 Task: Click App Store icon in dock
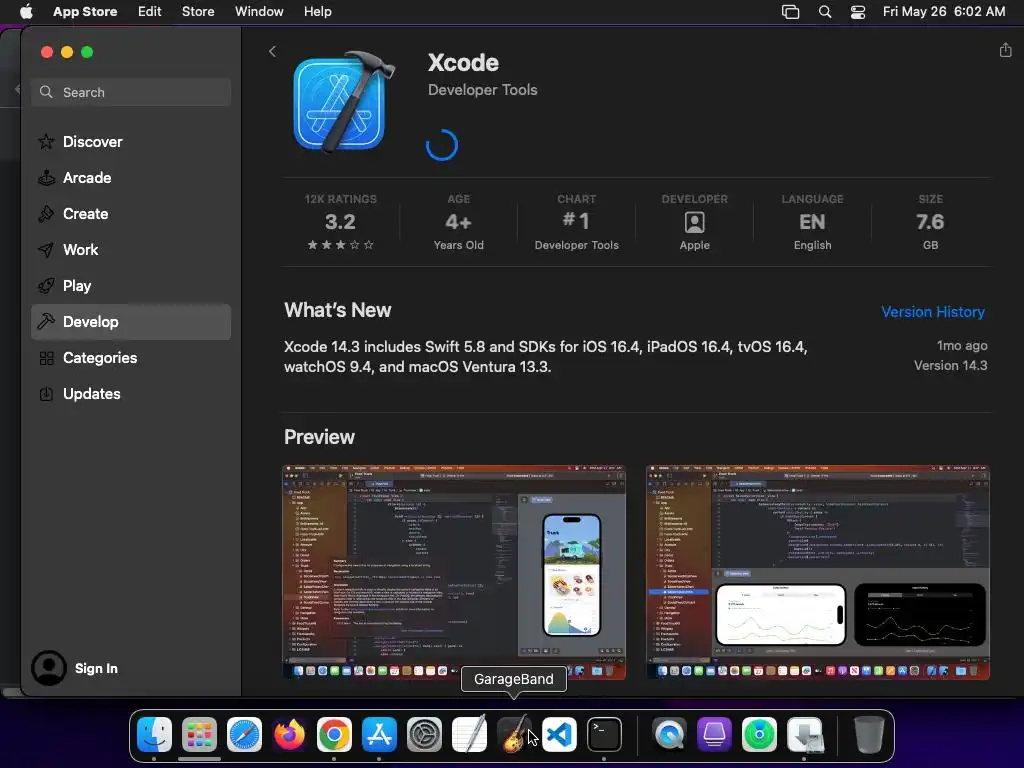[379, 734]
